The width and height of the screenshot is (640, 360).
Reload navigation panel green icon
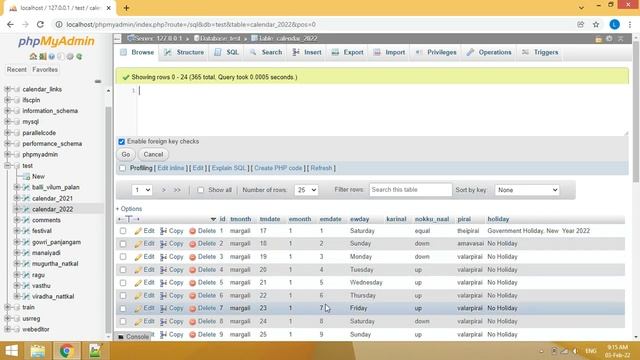click(x=79, y=56)
